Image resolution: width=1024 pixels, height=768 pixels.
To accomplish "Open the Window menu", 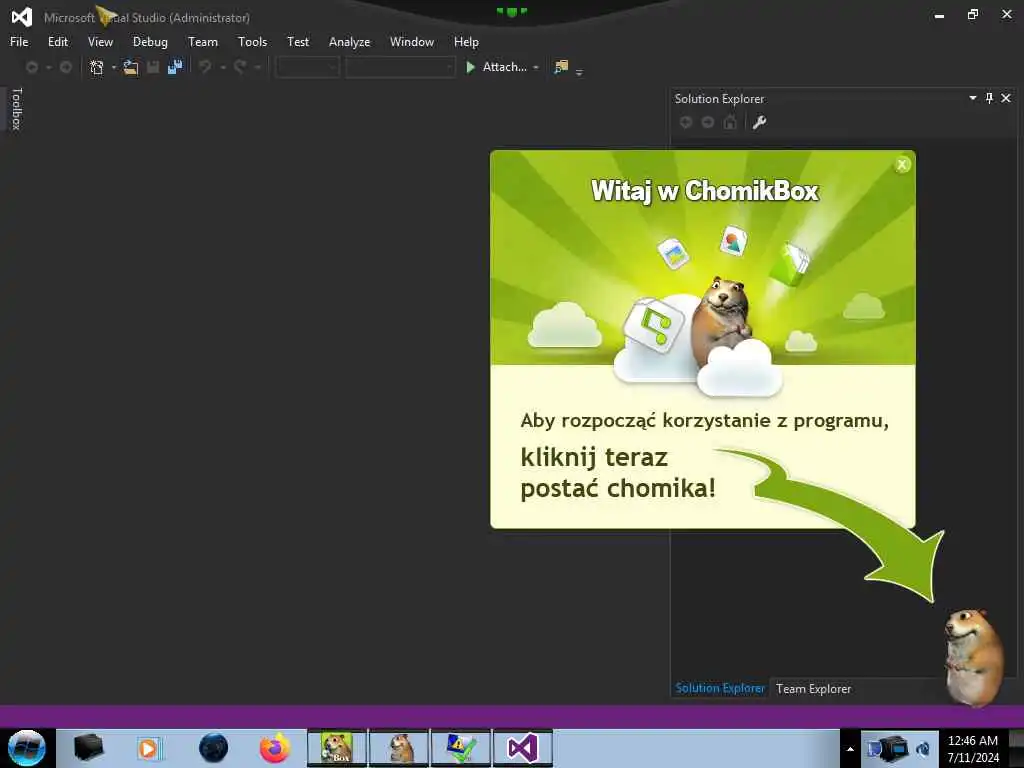I will click(x=411, y=42).
